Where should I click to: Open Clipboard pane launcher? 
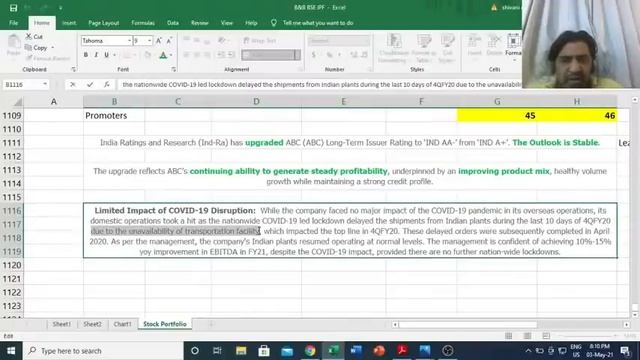(73, 69)
